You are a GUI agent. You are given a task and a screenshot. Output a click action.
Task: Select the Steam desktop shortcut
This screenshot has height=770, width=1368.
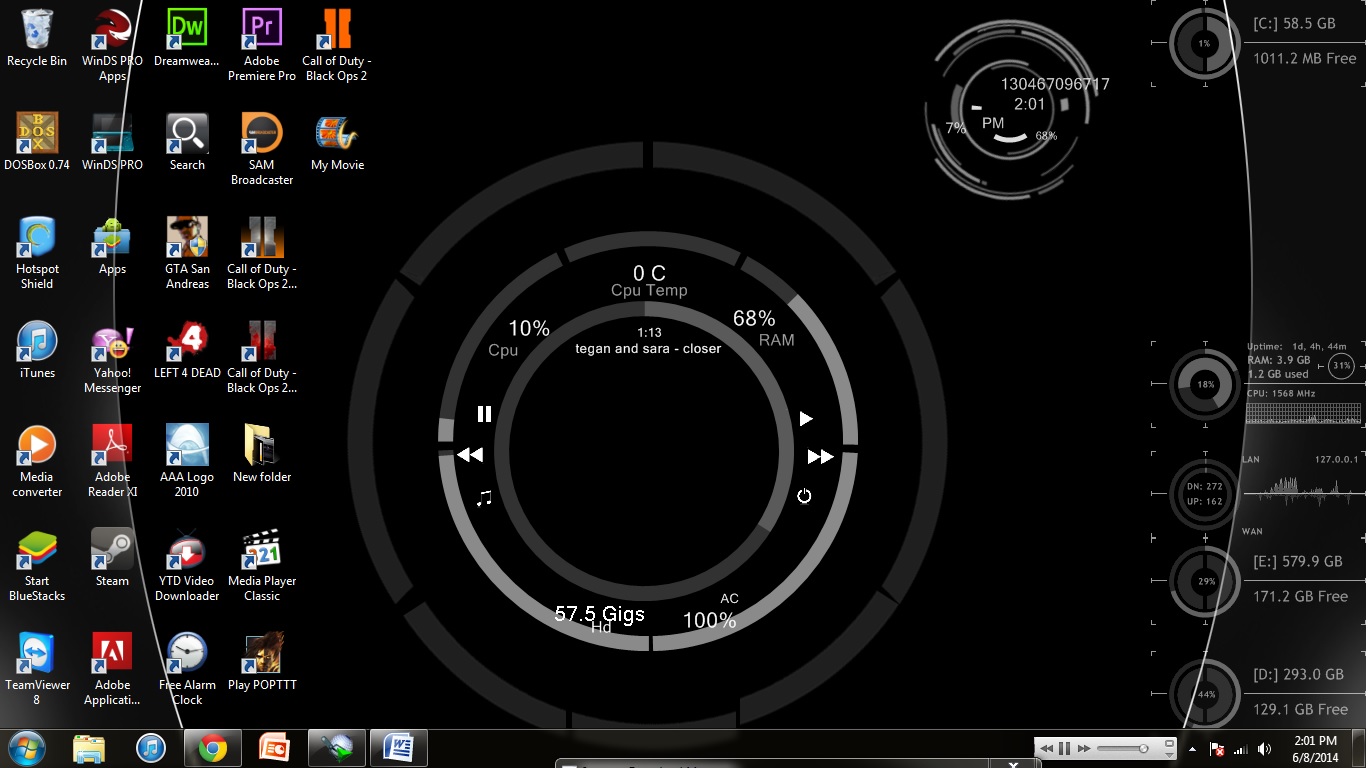click(112, 559)
